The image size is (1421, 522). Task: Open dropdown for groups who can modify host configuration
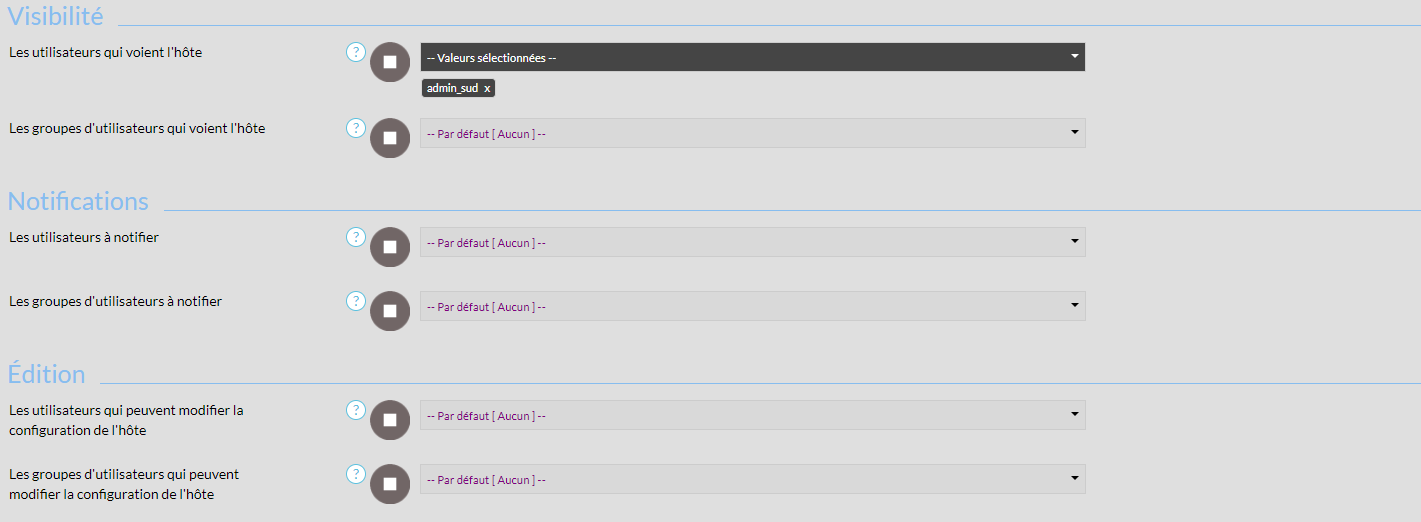(752, 479)
